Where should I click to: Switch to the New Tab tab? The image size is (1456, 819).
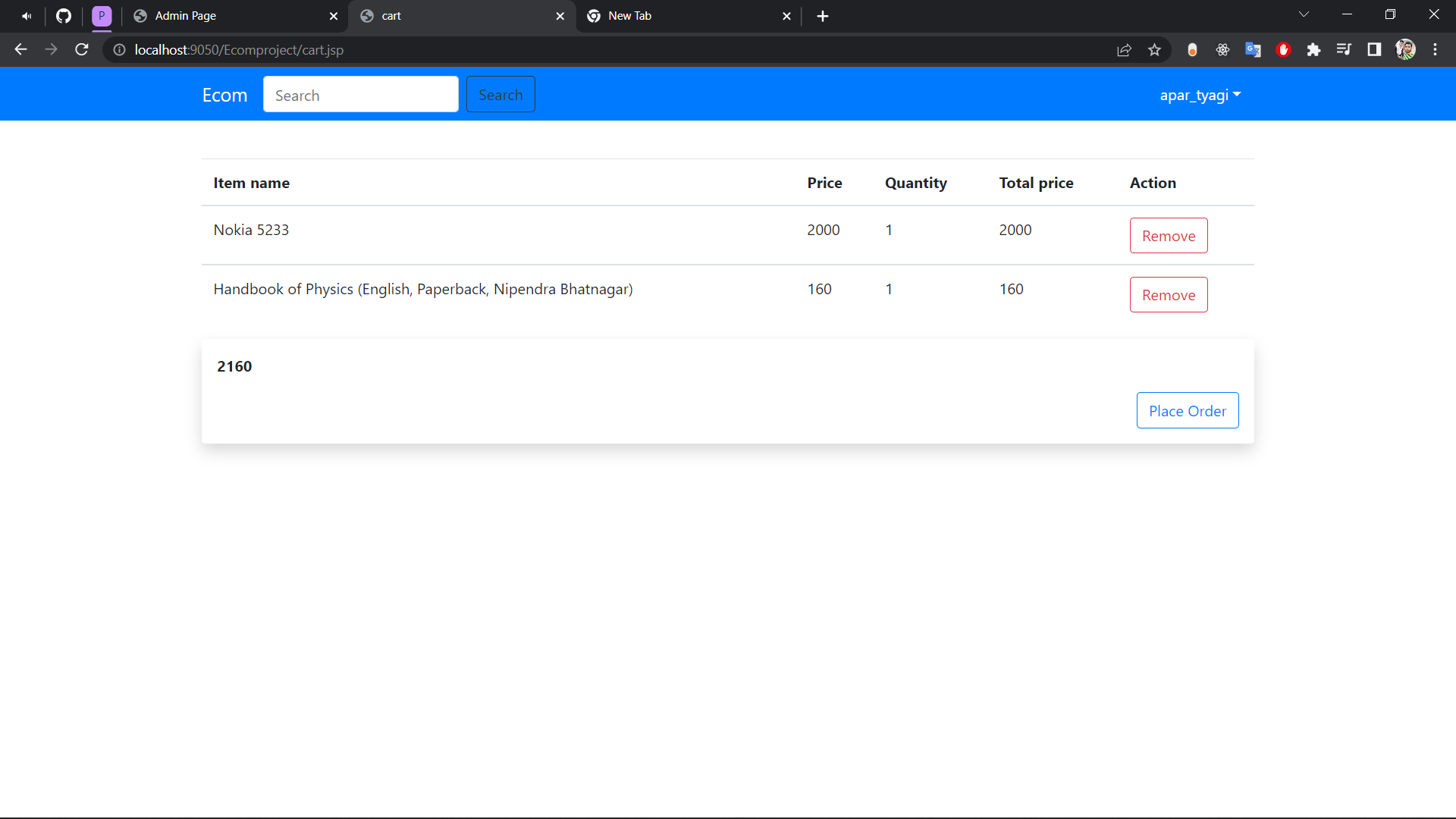pyautogui.click(x=682, y=16)
